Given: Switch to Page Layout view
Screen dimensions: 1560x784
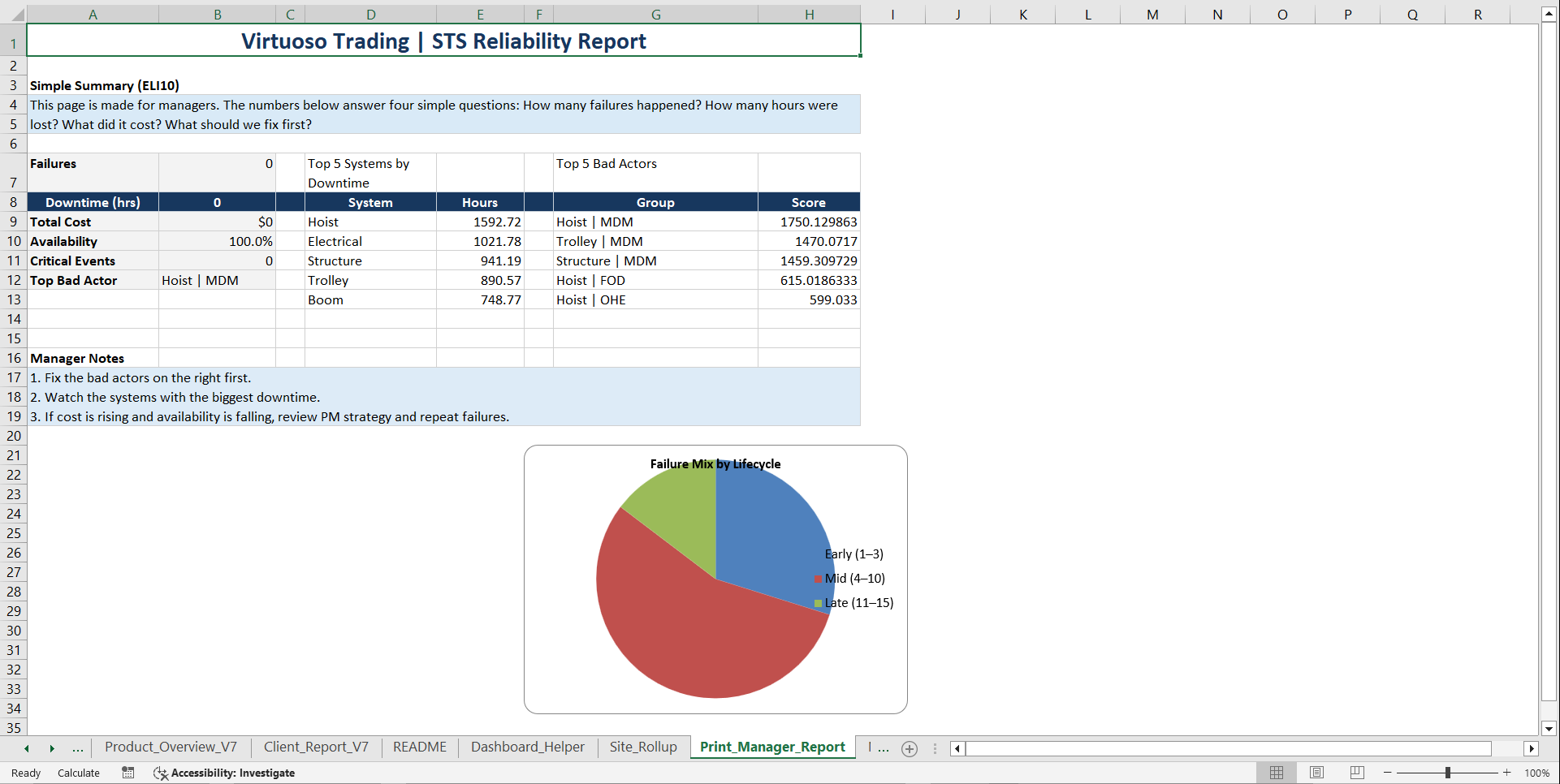Looking at the screenshot, I should click(x=1316, y=773).
